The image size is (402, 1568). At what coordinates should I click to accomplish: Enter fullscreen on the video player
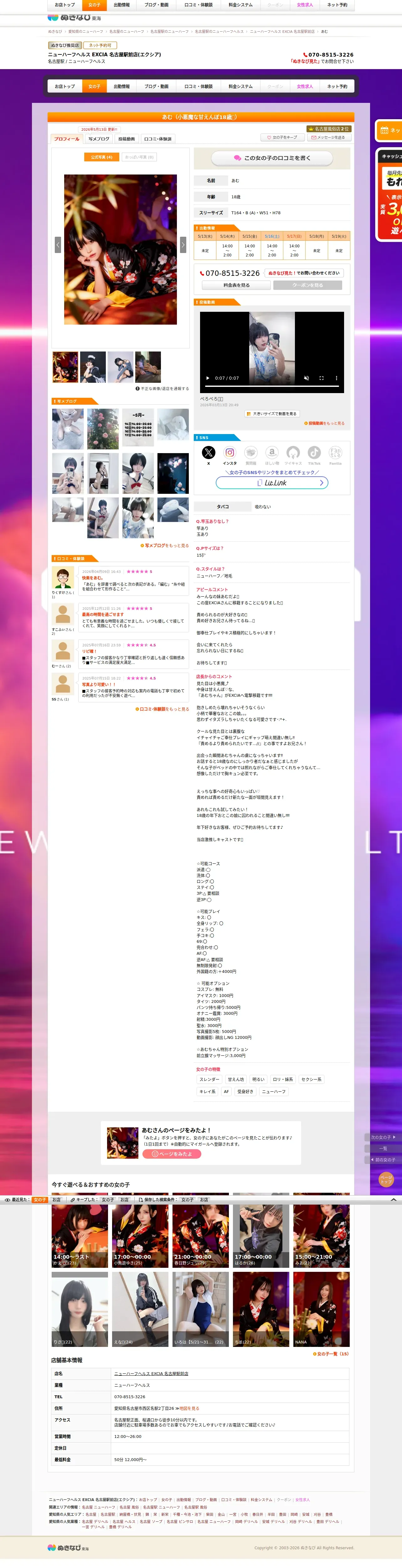322,378
